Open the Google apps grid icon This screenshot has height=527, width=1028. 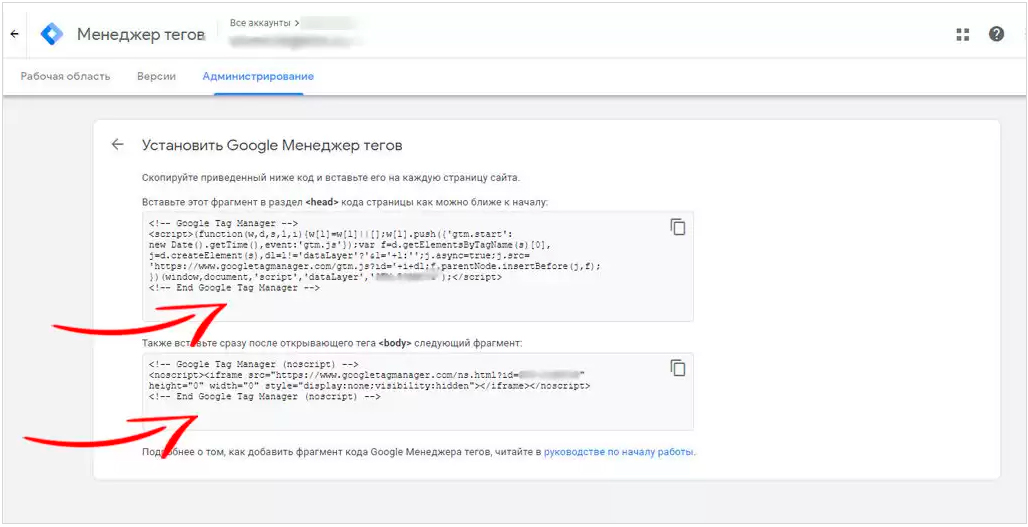click(962, 35)
